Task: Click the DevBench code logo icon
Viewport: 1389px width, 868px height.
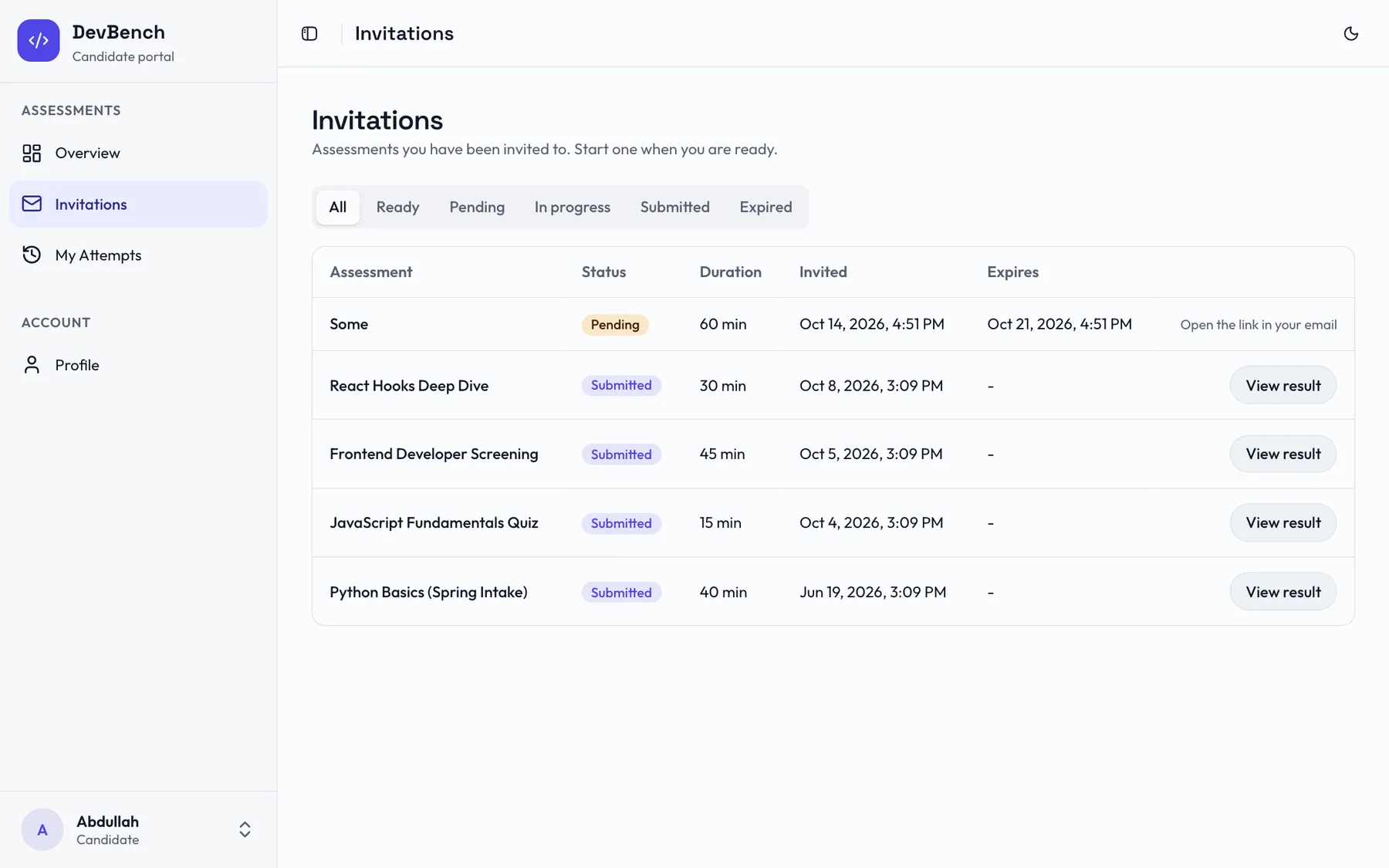Action: click(39, 40)
